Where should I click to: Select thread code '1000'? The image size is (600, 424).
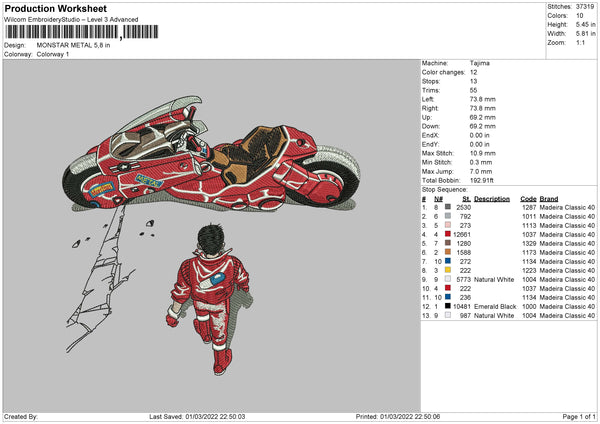pos(530,307)
